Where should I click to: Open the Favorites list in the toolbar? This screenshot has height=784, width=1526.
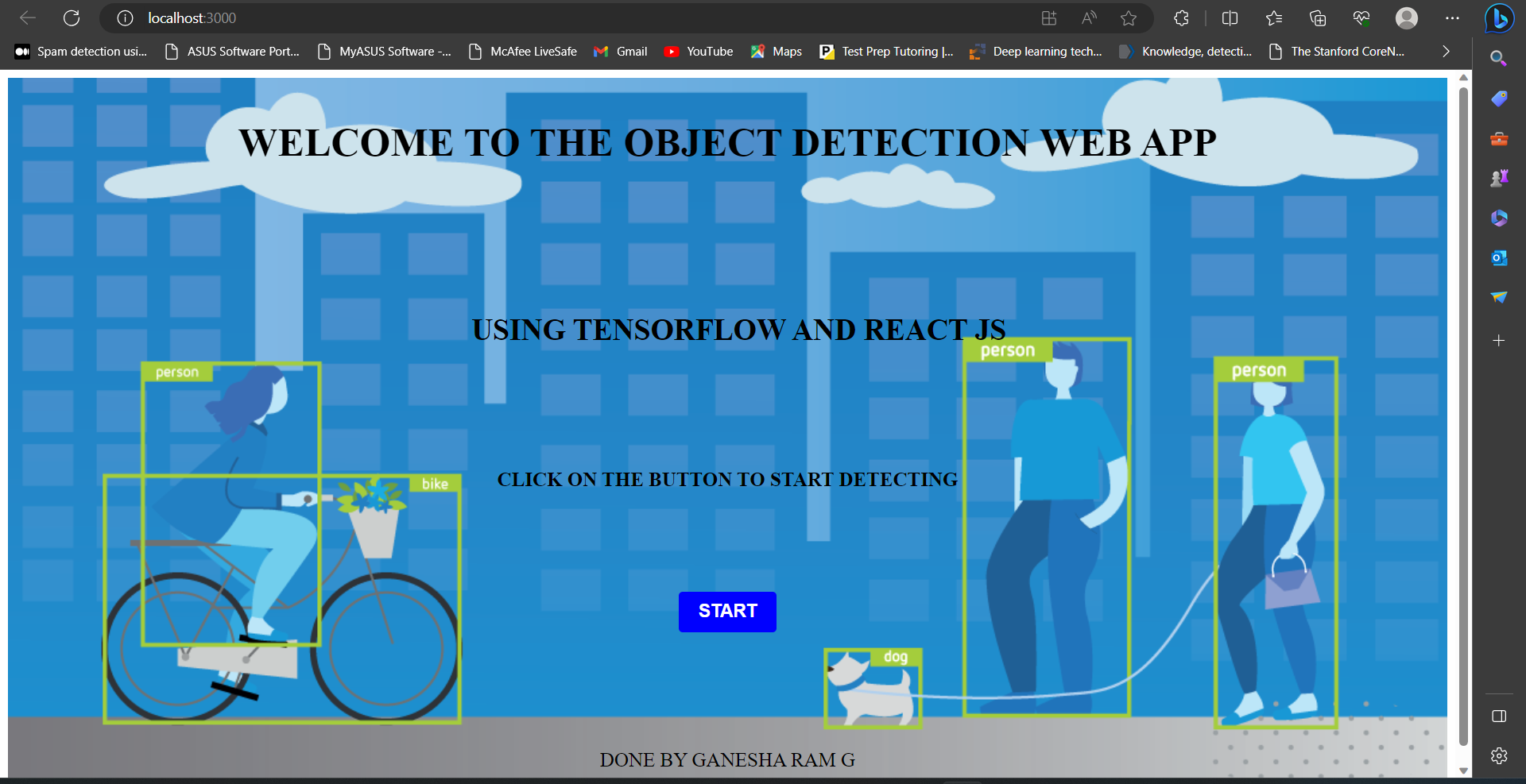click(1274, 18)
